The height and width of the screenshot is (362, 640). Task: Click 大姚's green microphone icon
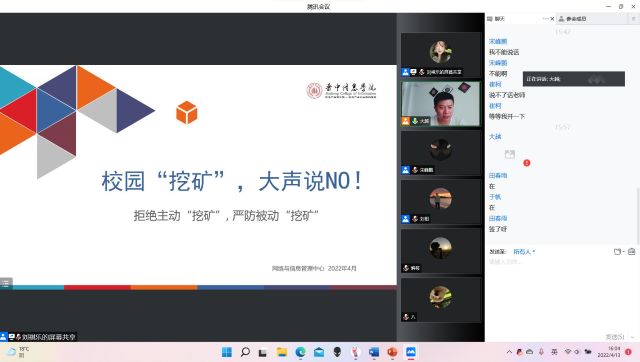click(x=415, y=121)
